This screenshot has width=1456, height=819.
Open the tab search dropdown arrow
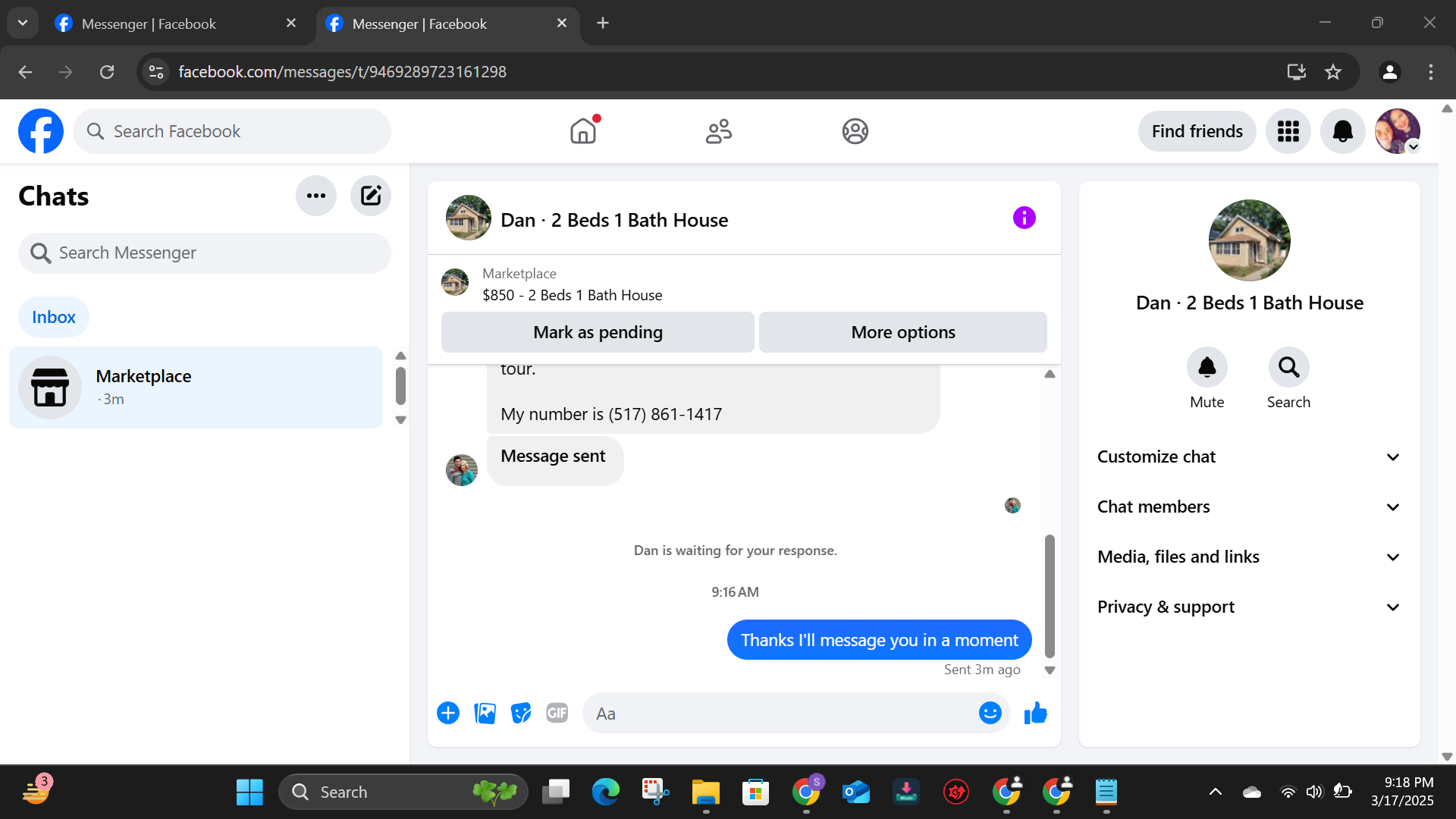23,23
